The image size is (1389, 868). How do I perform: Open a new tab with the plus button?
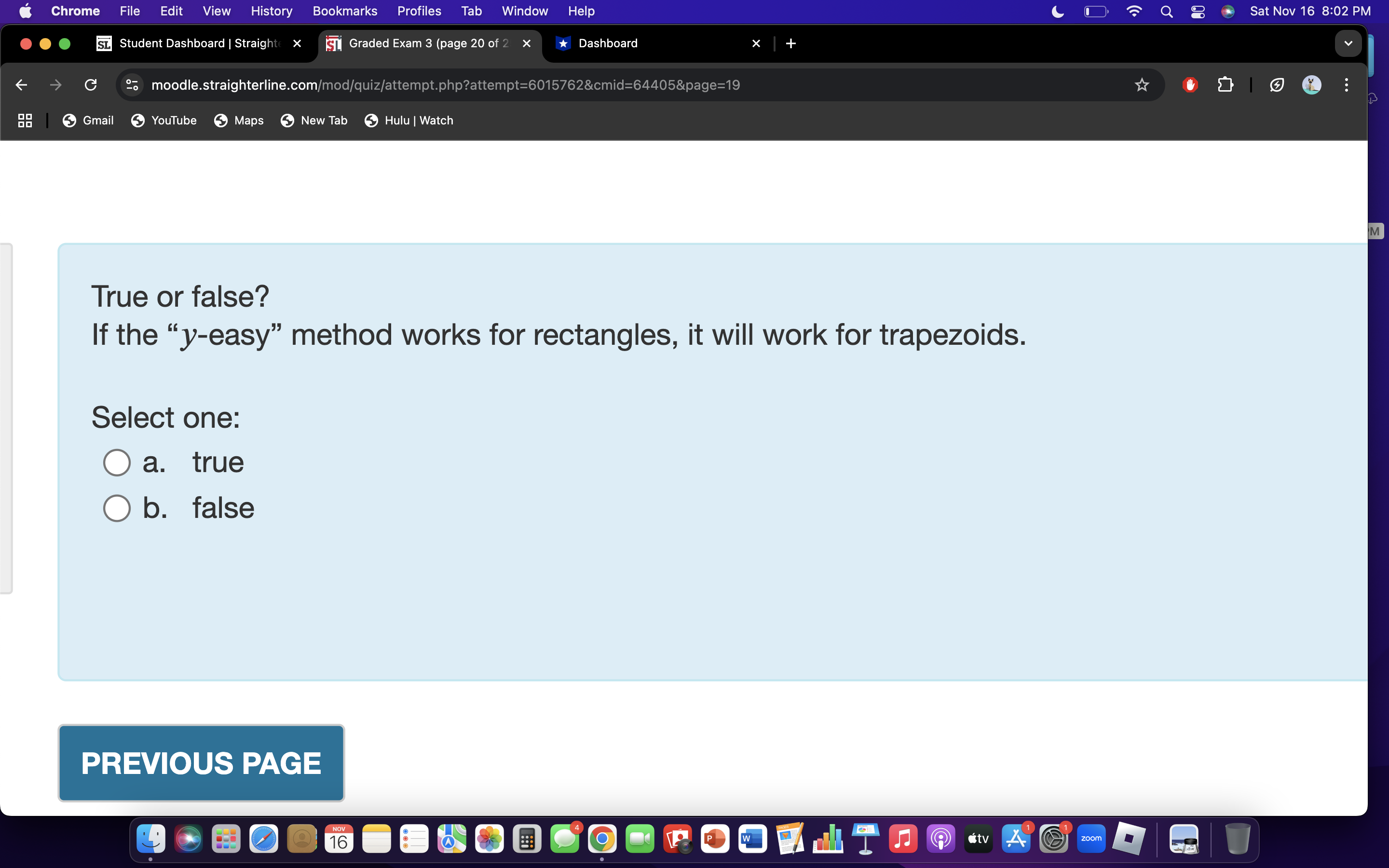coord(790,43)
